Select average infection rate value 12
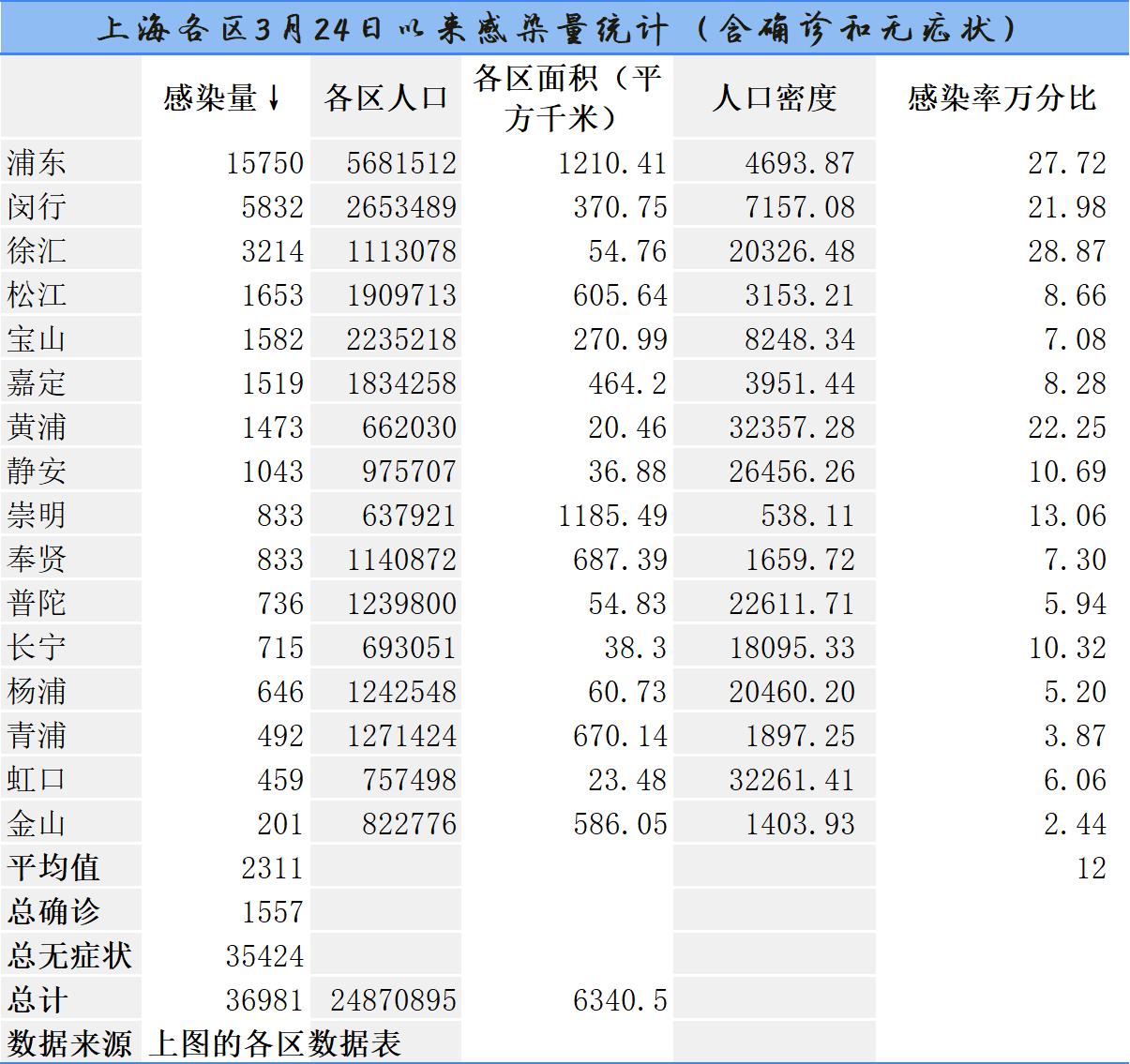Viewport: 1130px width, 1064px height. click(x=1092, y=868)
